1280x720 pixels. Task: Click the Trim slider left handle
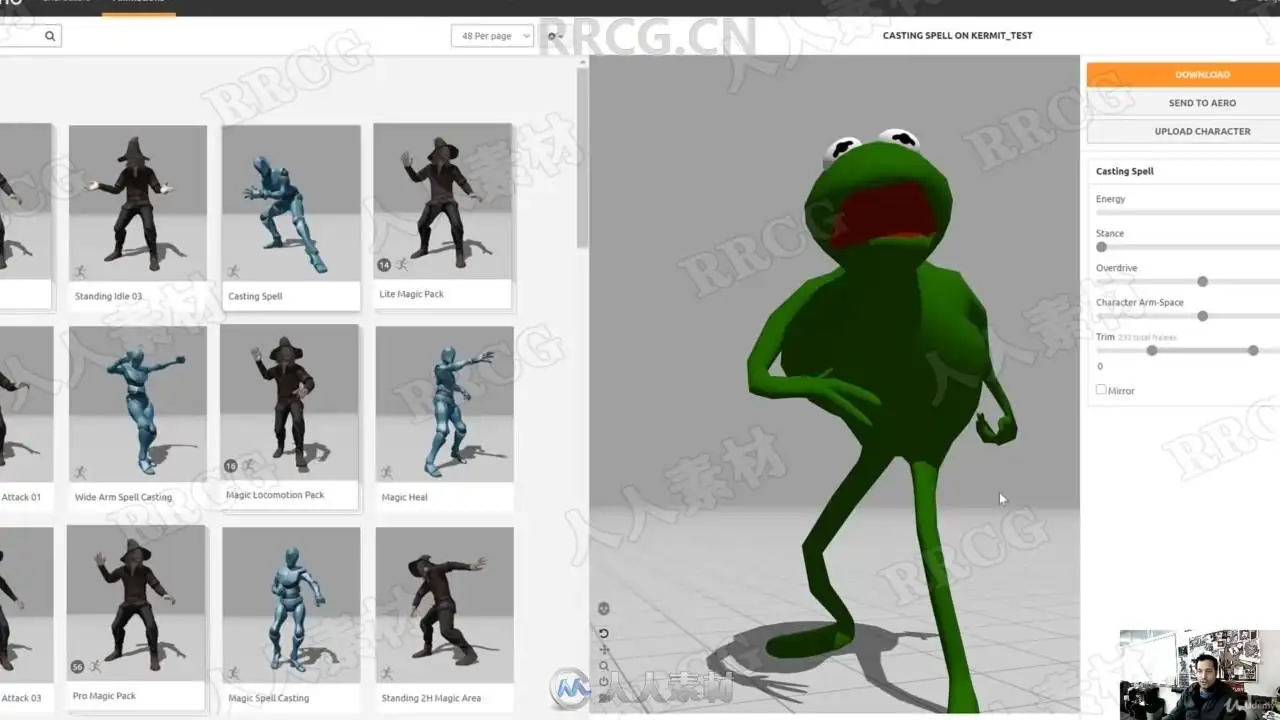pos(1152,351)
